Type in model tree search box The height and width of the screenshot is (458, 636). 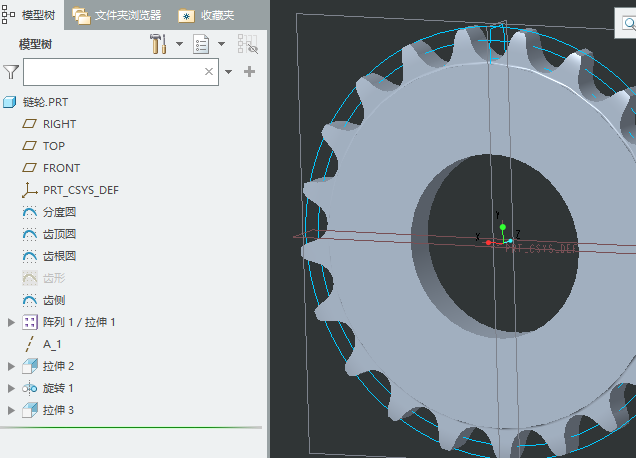110,72
